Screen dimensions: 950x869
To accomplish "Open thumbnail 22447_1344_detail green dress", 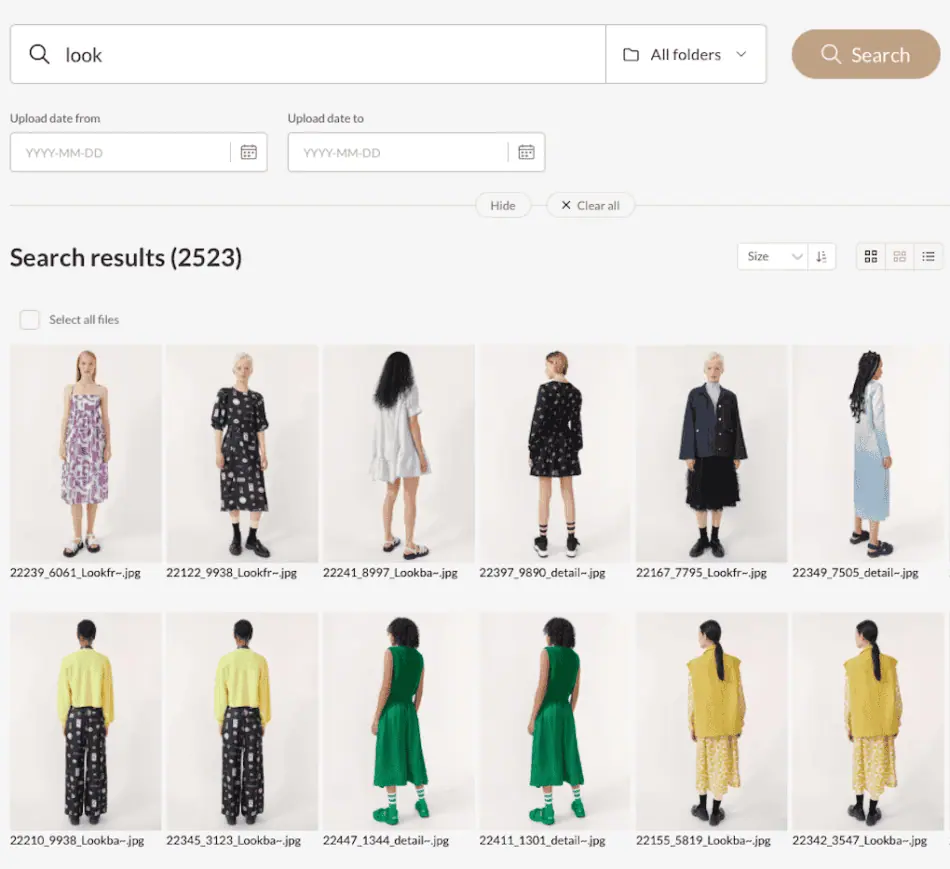I will [399, 721].
